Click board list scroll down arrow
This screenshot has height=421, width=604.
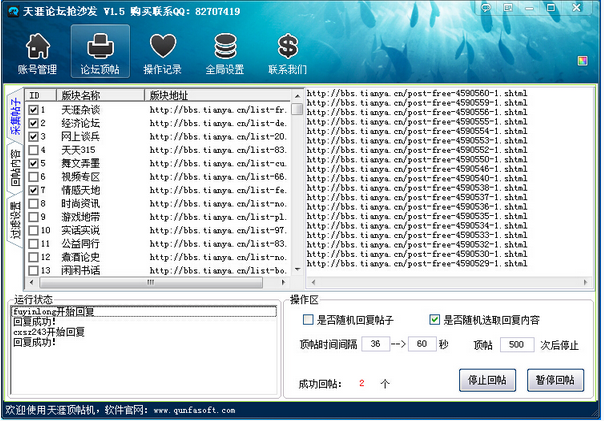[297, 269]
